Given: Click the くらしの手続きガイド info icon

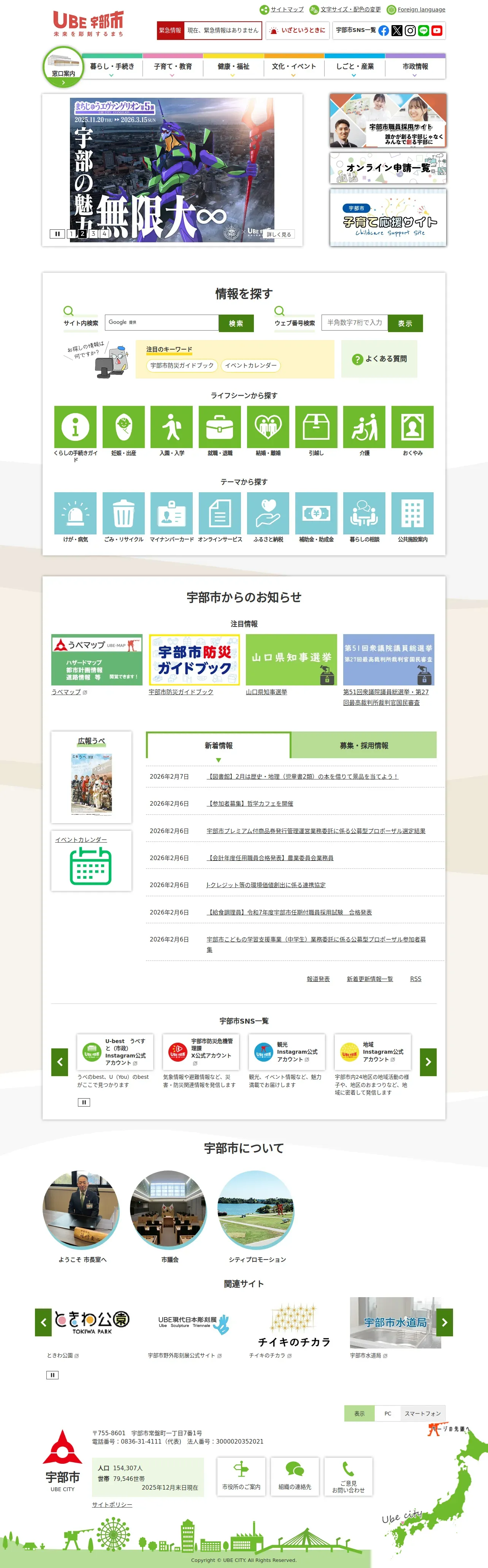Looking at the screenshot, I should (76, 427).
